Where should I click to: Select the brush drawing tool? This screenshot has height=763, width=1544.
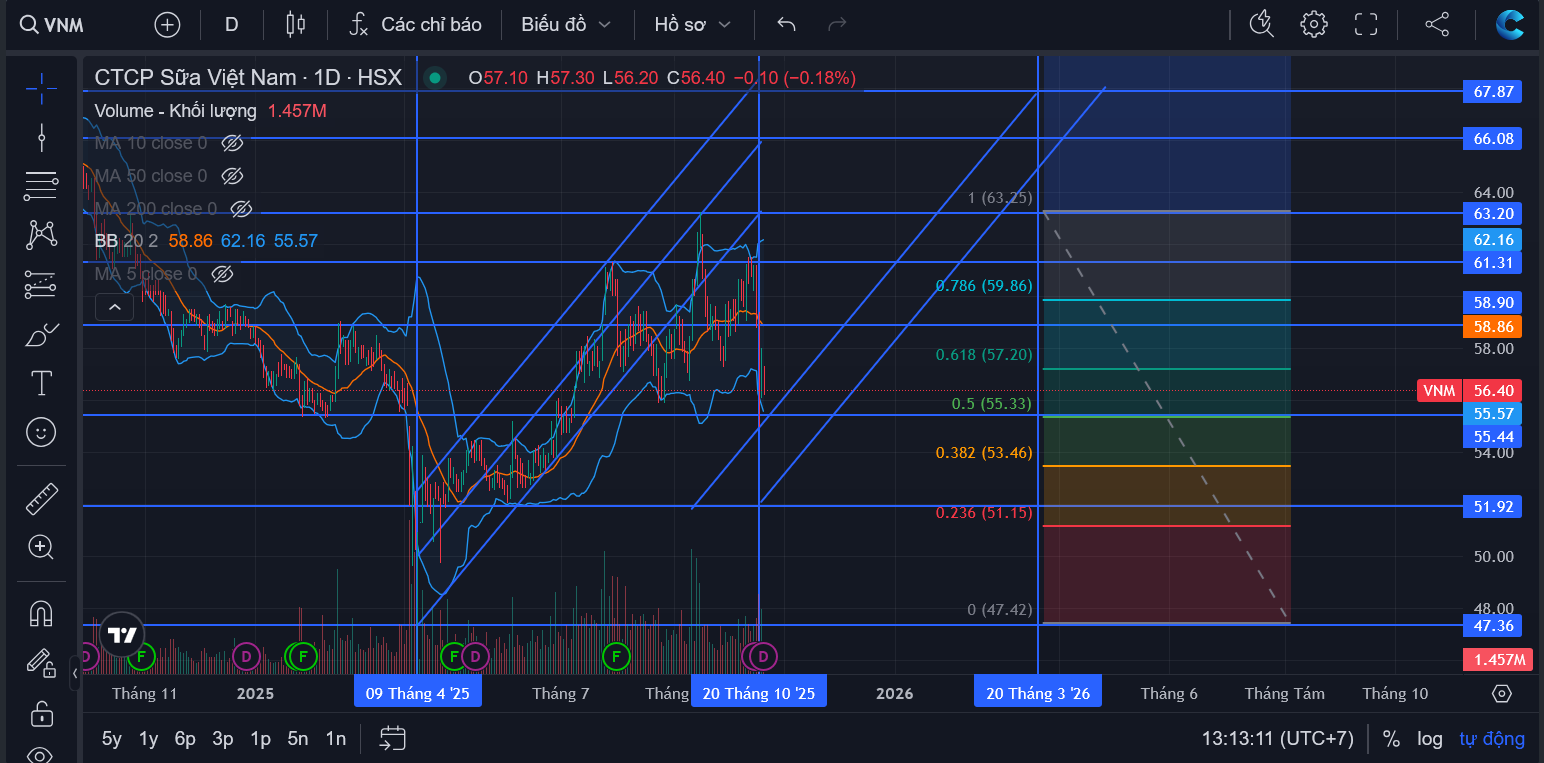coord(41,334)
